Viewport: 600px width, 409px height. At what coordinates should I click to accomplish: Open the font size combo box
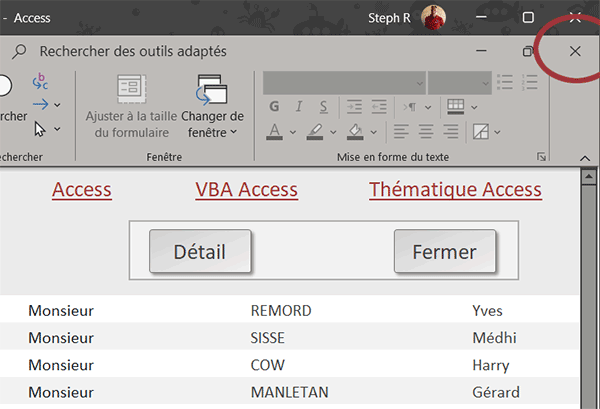coord(460,83)
